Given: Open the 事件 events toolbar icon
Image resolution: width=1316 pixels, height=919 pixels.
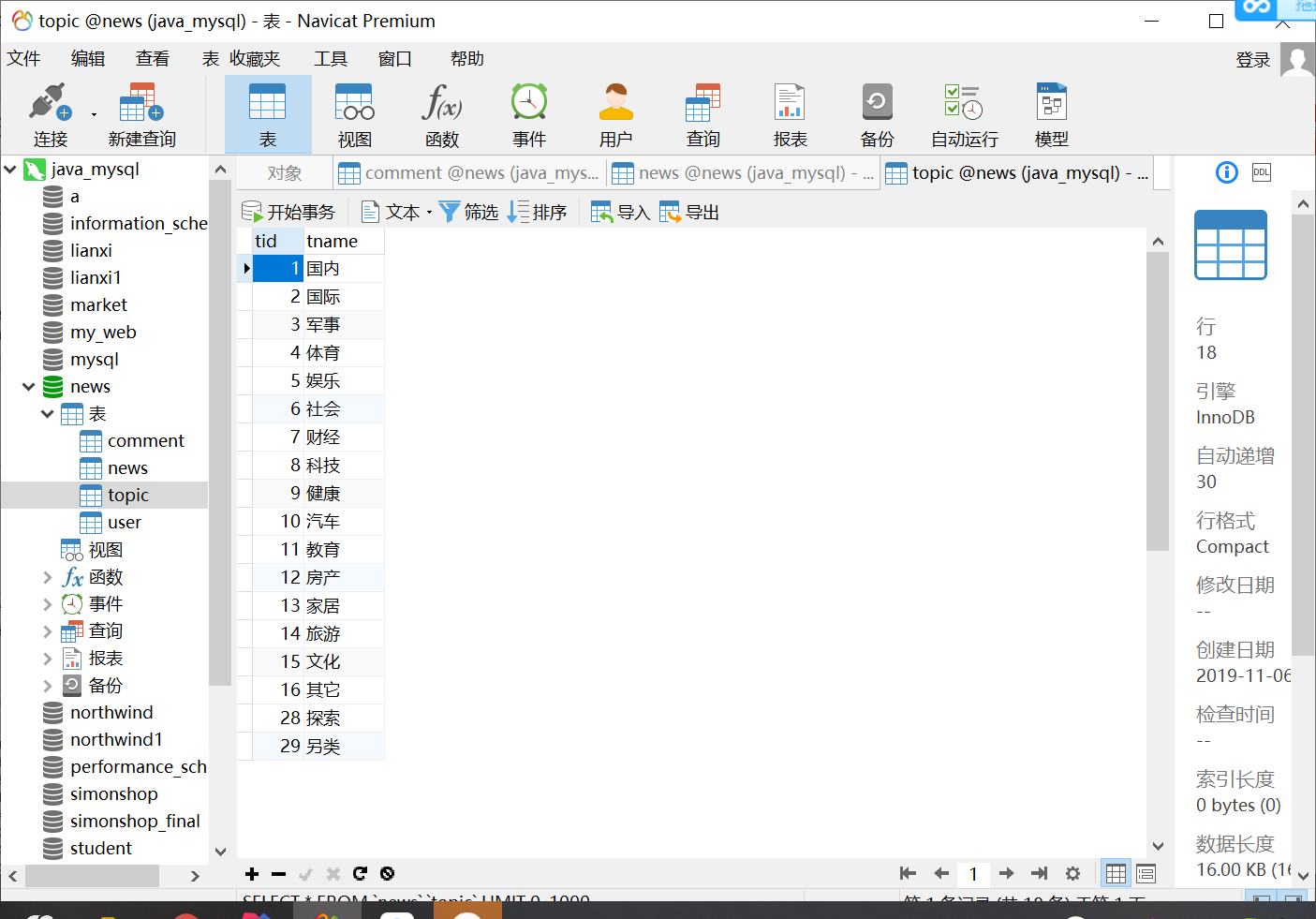Looking at the screenshot, I should pos(529,115).
